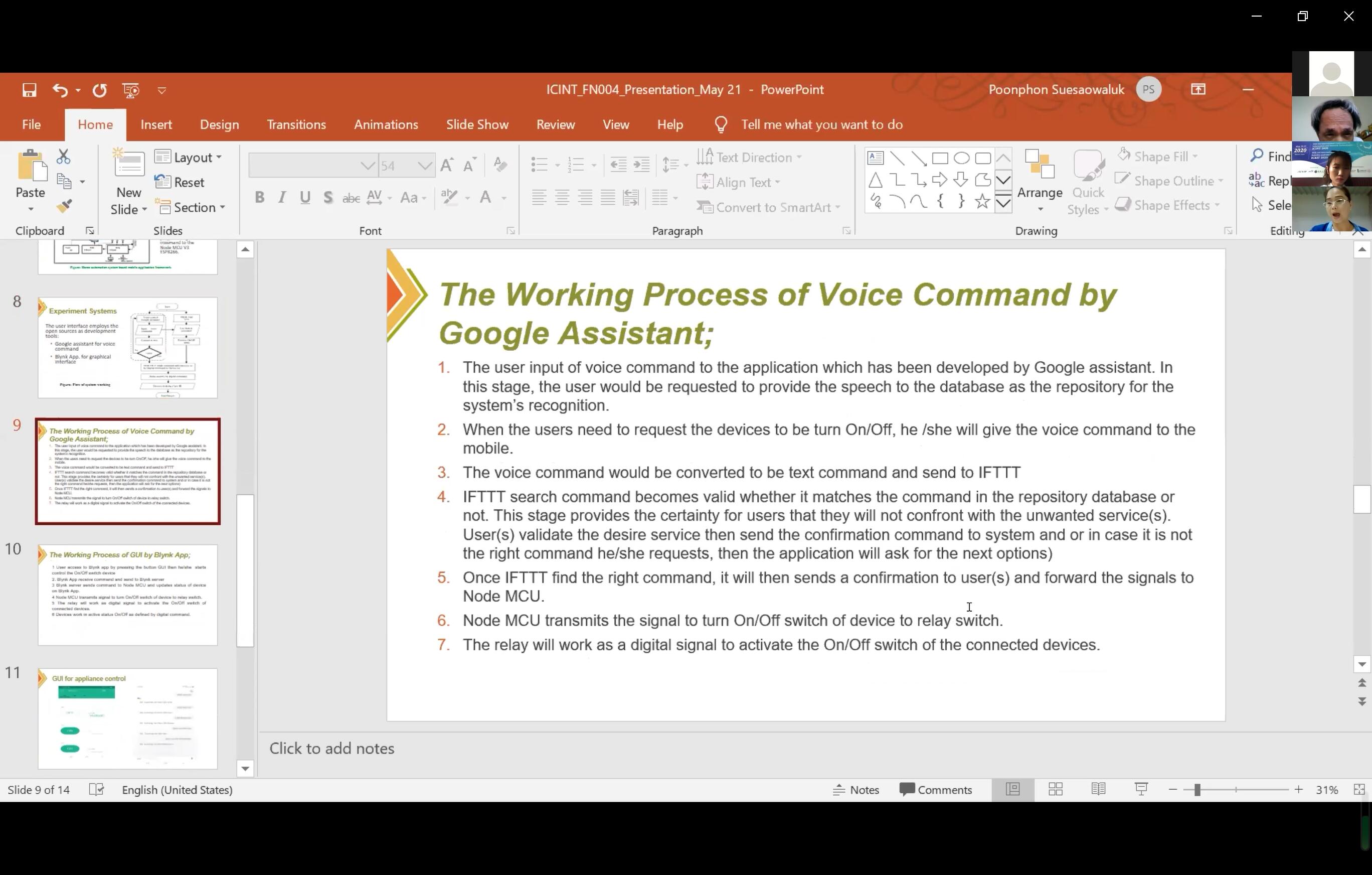Switch to the Design tab
This screenshot has height=875, width=1372.
click(219, 125)
